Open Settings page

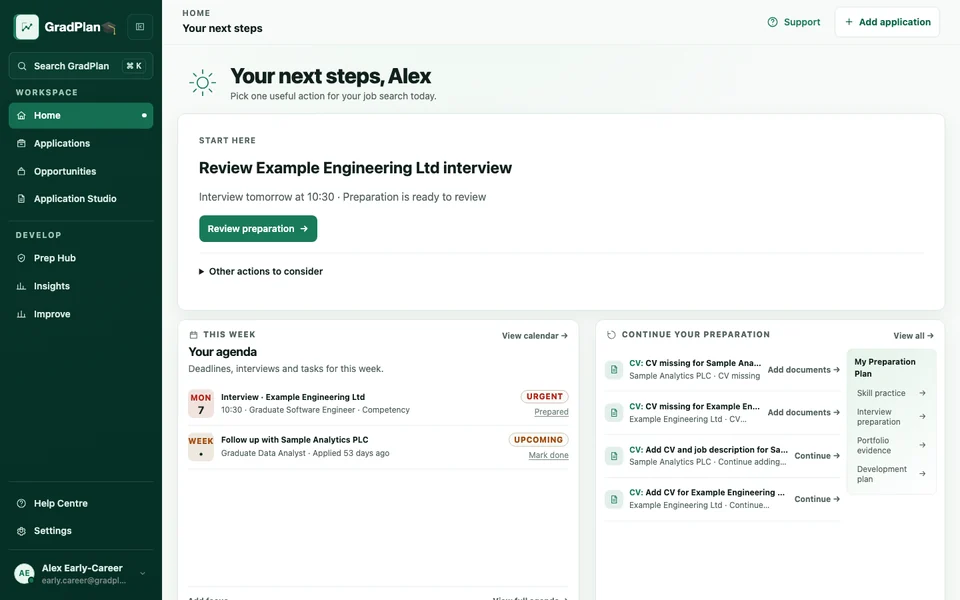[x=81, y=531]
